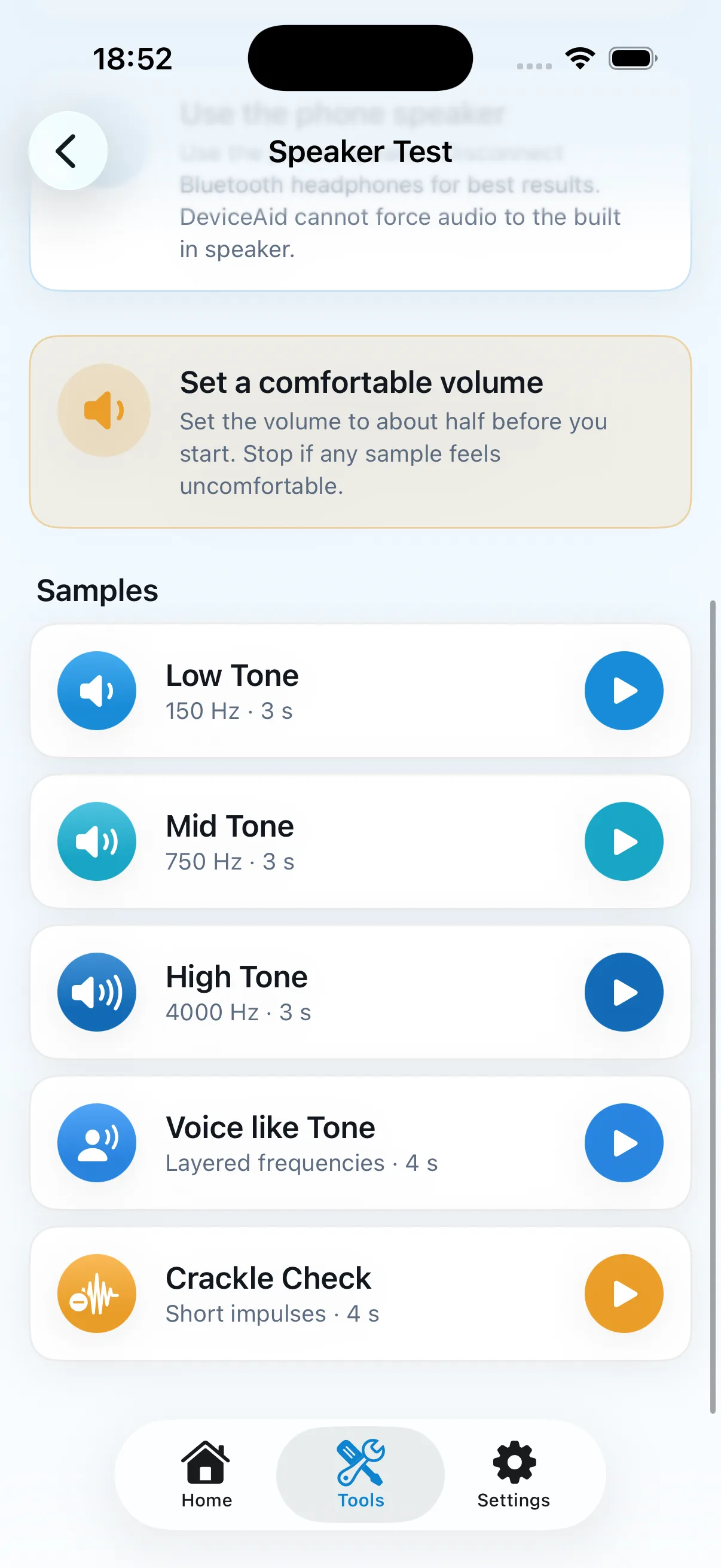
Task: Tap the Crackle Check waveform icon
Action: click(x=97, y=1294)
